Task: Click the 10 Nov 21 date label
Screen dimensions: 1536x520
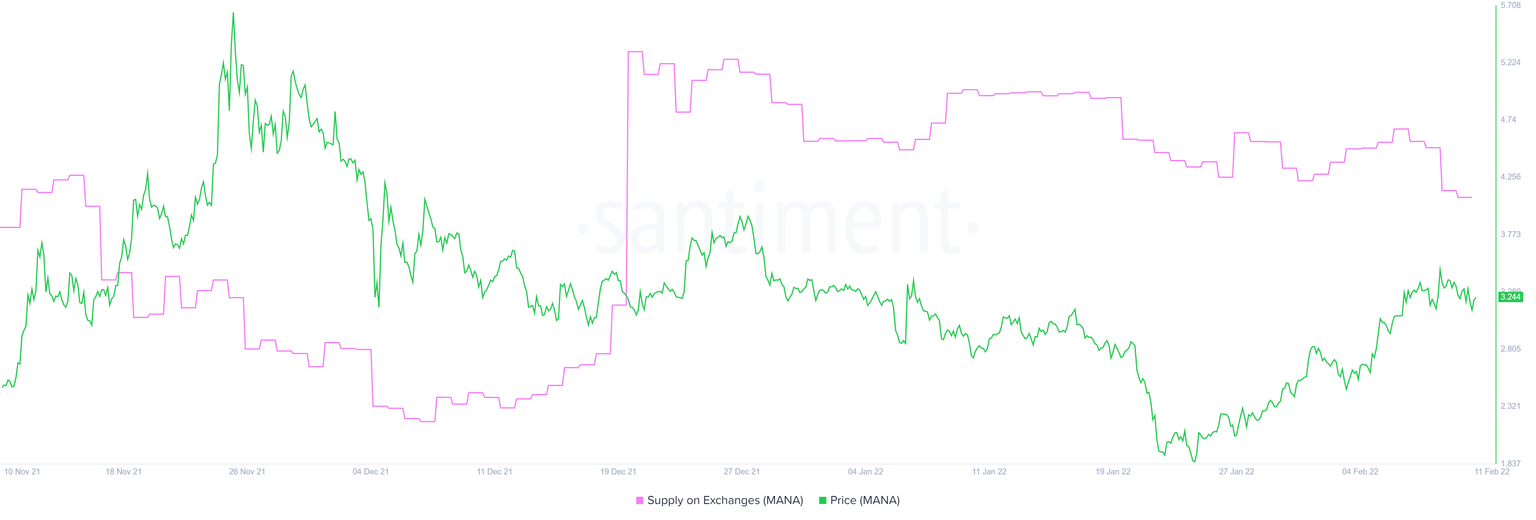Action: [x=23, y=471]
